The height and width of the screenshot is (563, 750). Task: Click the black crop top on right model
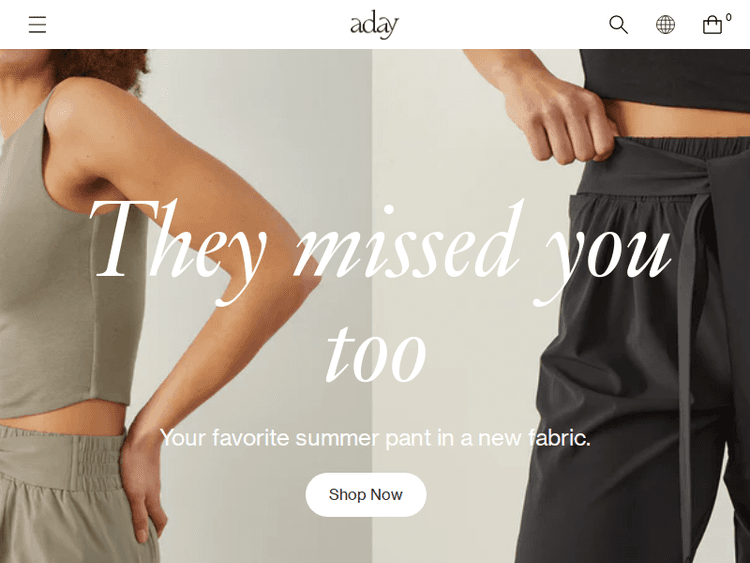(x=665, y=79)
